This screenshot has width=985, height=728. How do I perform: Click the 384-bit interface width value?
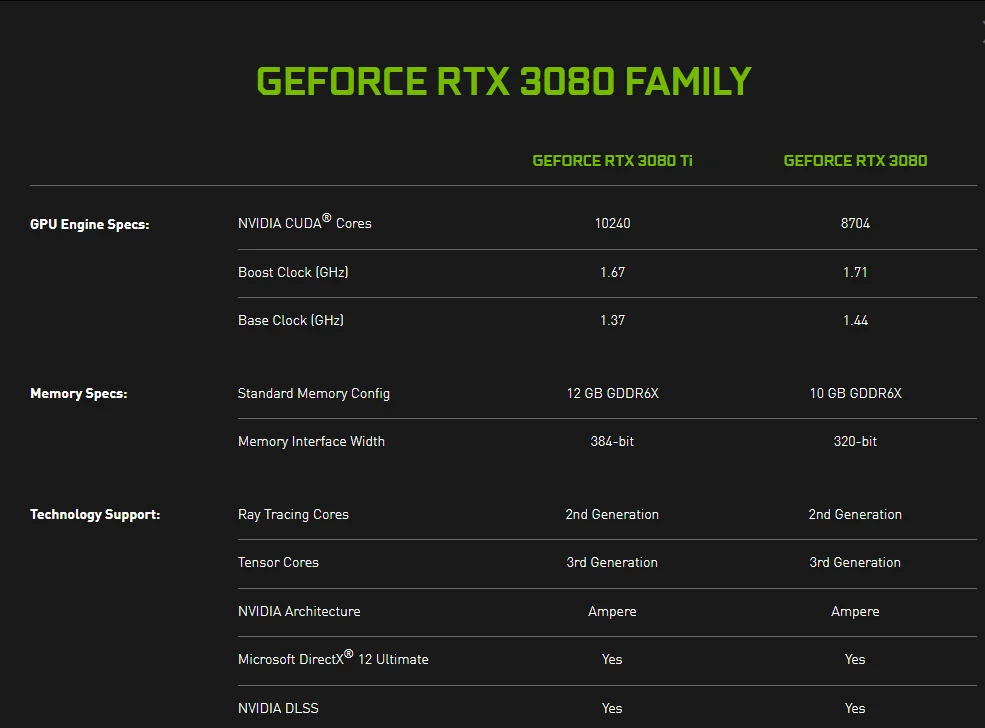(x=612, y=441)
